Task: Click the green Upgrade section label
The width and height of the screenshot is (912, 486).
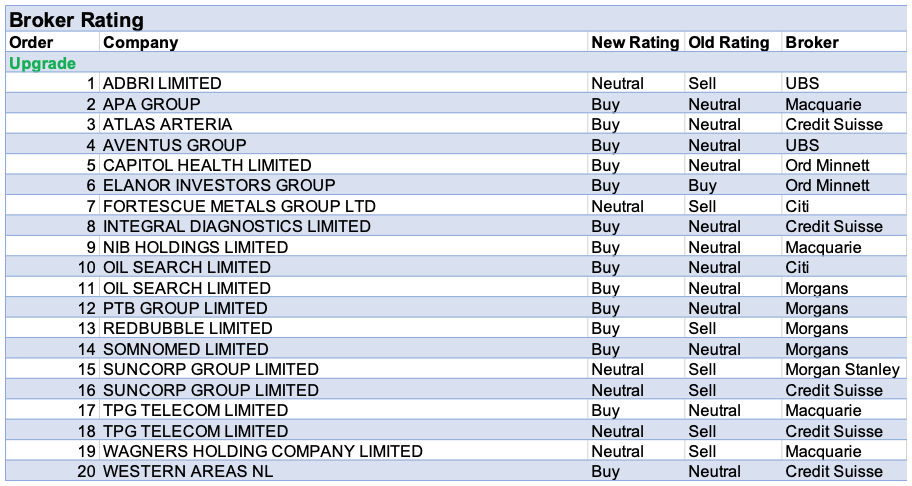Action: coord(42,63)
